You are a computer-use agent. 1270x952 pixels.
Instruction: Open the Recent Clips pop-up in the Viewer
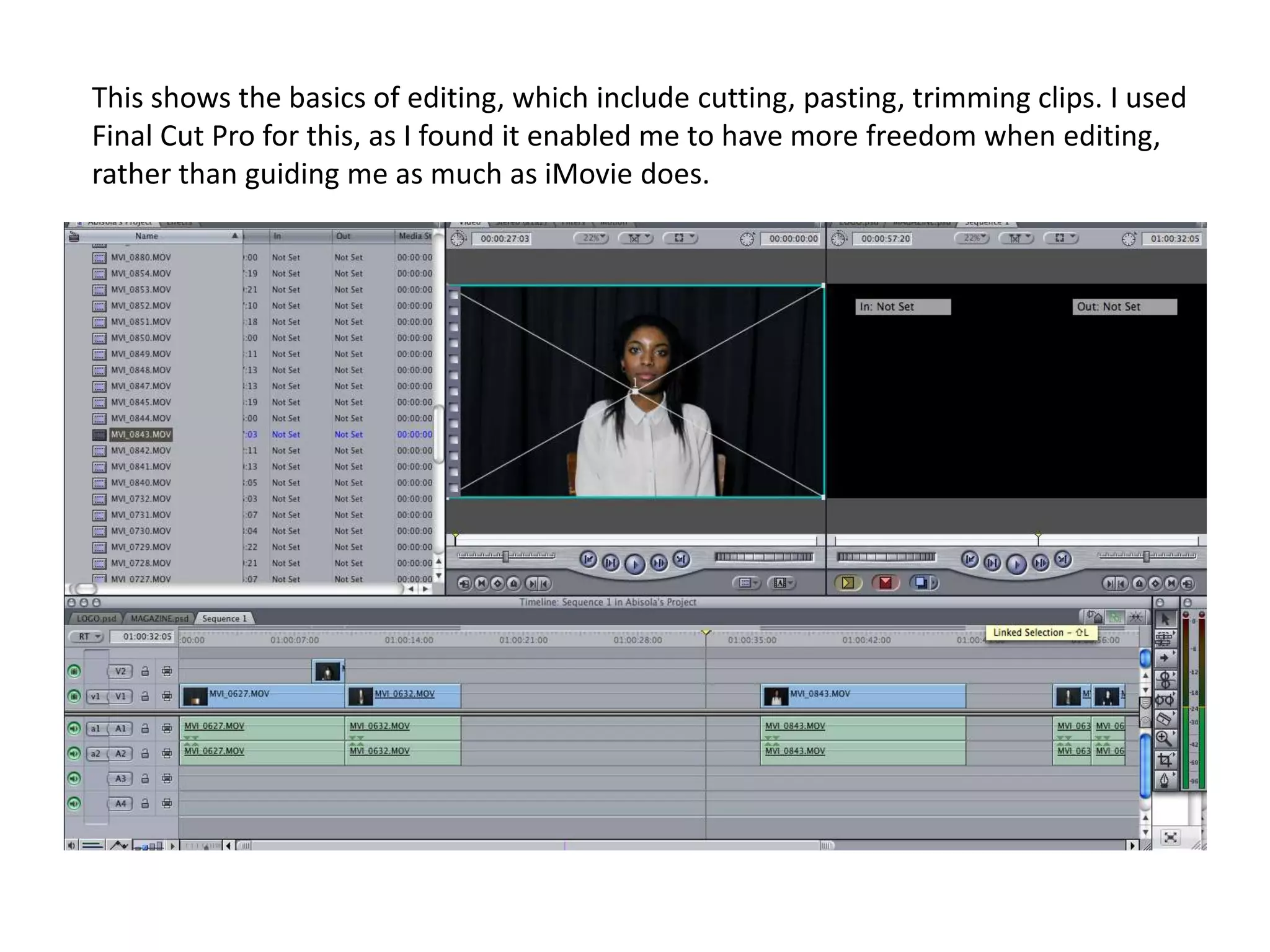(746, 583)
